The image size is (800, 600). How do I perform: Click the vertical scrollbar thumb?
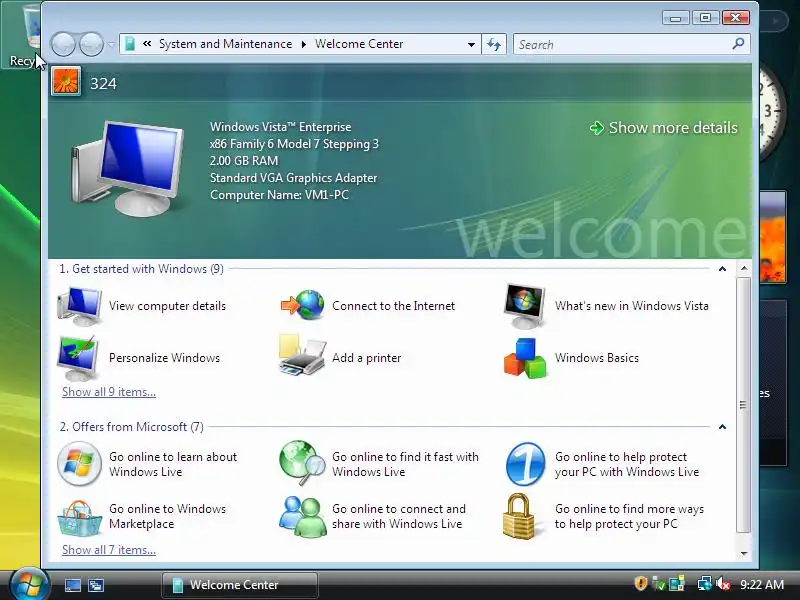[743, 405]
